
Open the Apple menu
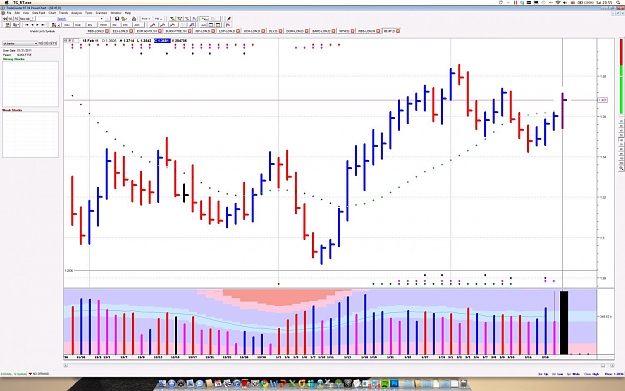click(7, 2)
